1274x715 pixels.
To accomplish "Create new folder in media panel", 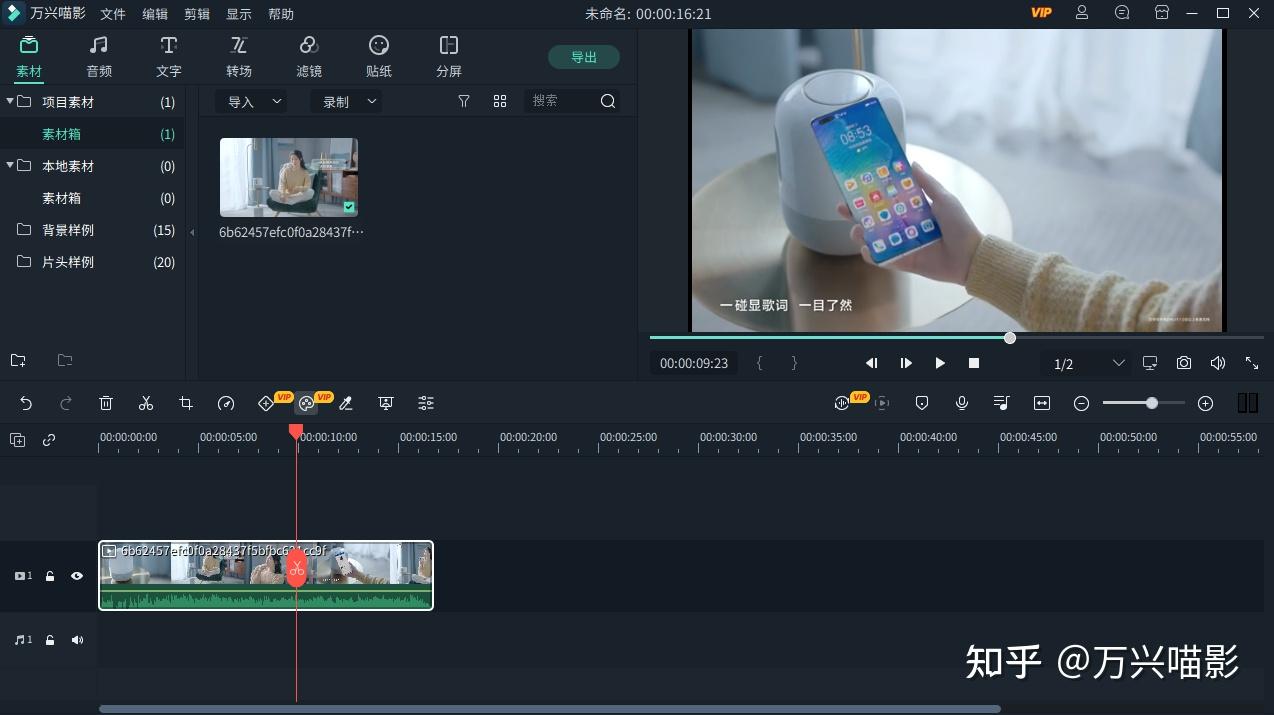I will coord(18,360).
